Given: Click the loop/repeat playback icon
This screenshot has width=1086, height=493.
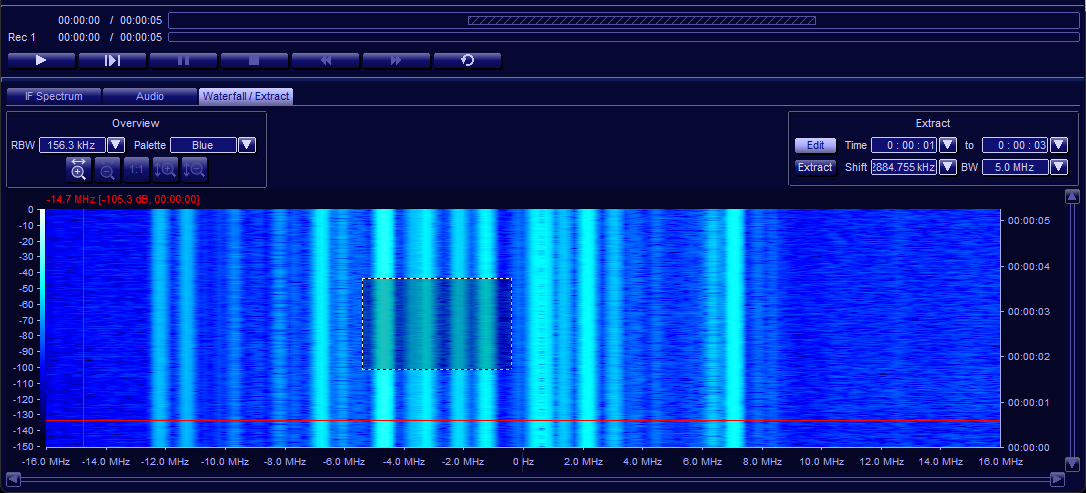Looking at the screenshot, I should pyautogui.click(x=467, y=60).
